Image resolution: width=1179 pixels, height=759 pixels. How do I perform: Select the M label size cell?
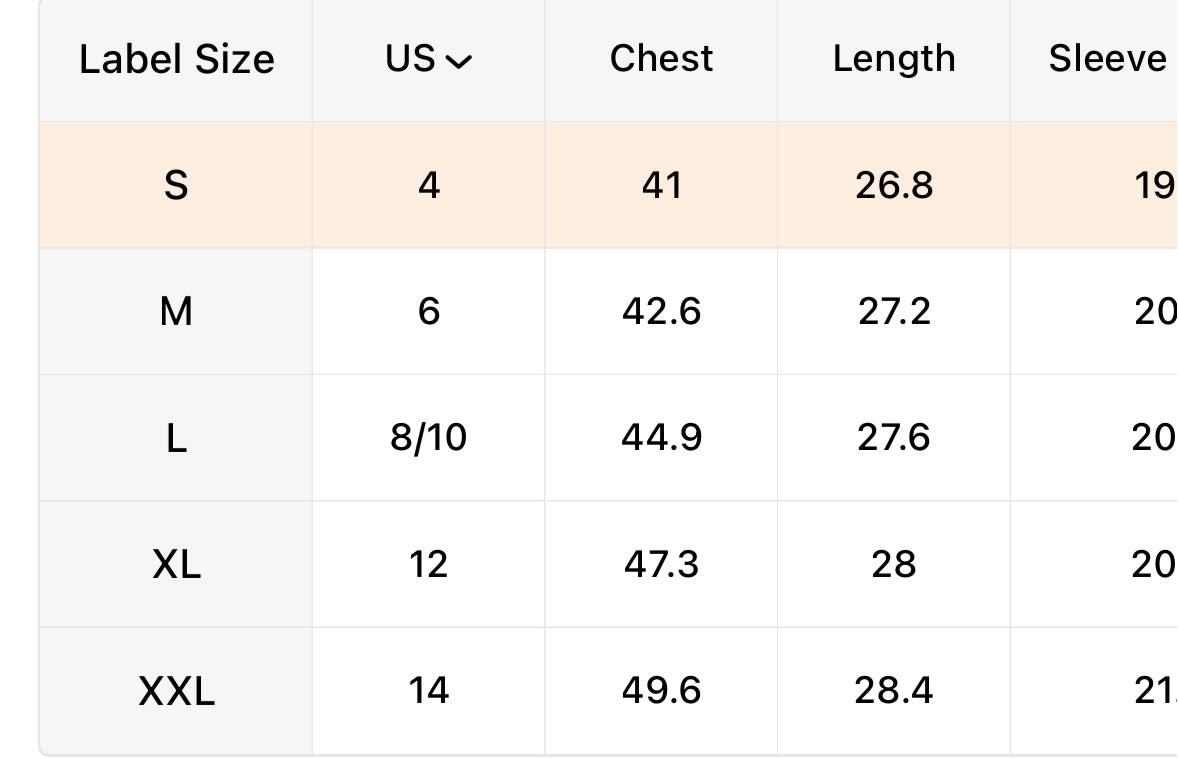[176, 311]
